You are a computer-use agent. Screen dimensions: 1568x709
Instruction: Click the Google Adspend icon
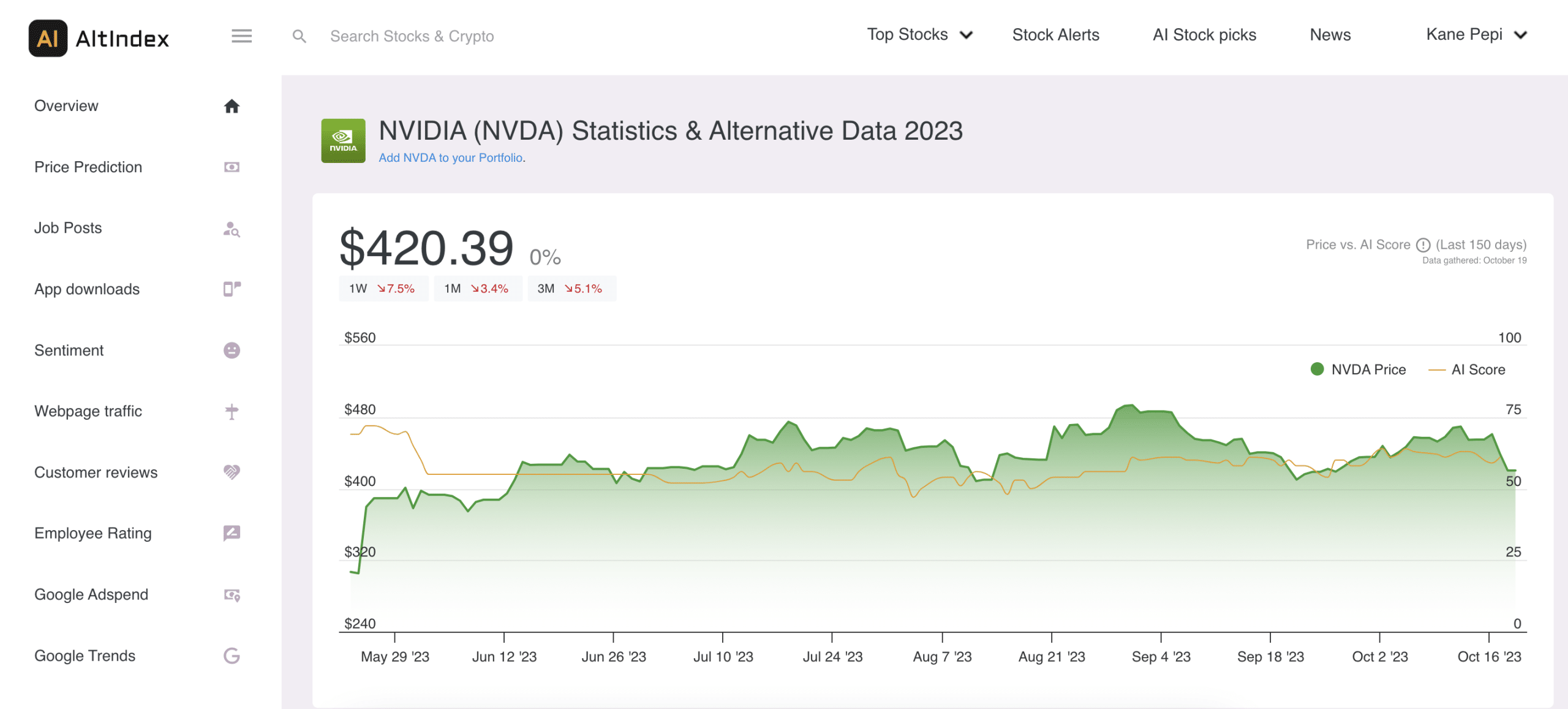point(232,594)
